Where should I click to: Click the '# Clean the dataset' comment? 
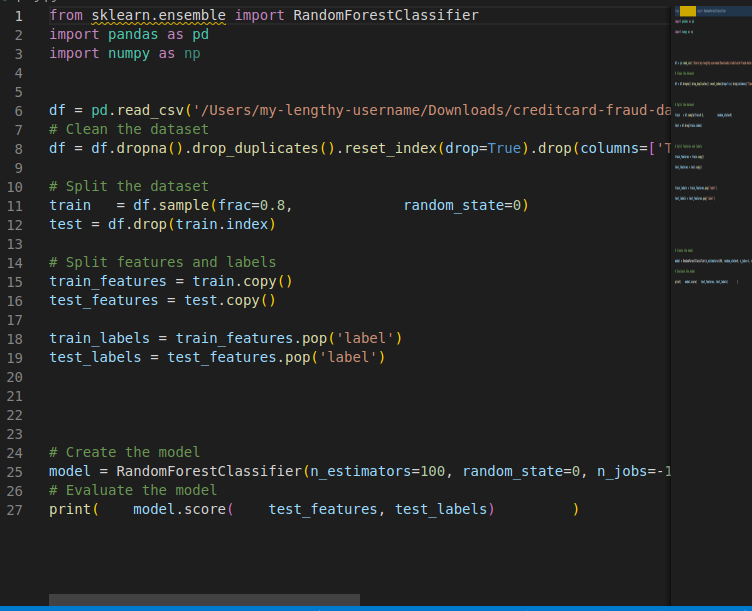(129, 129)
